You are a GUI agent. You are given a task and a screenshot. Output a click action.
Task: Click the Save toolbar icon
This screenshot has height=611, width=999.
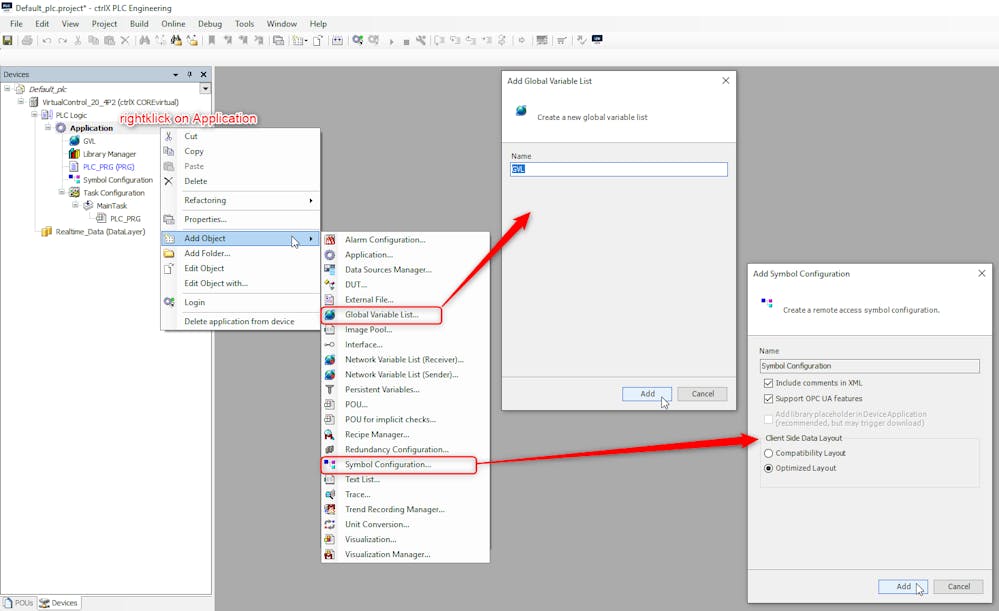click(8, 40)
